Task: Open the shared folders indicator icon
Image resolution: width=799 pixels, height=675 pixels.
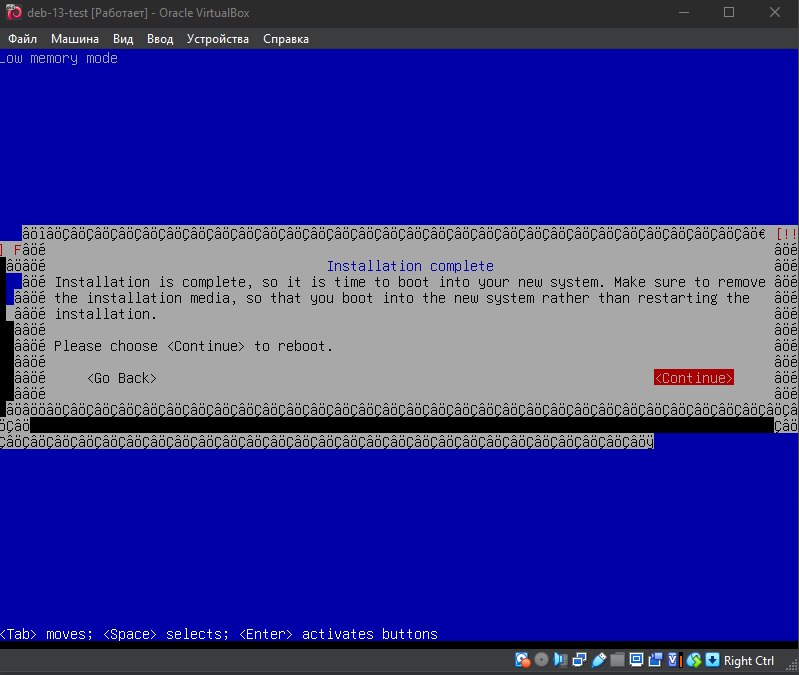Action: [x=617, y=660]
